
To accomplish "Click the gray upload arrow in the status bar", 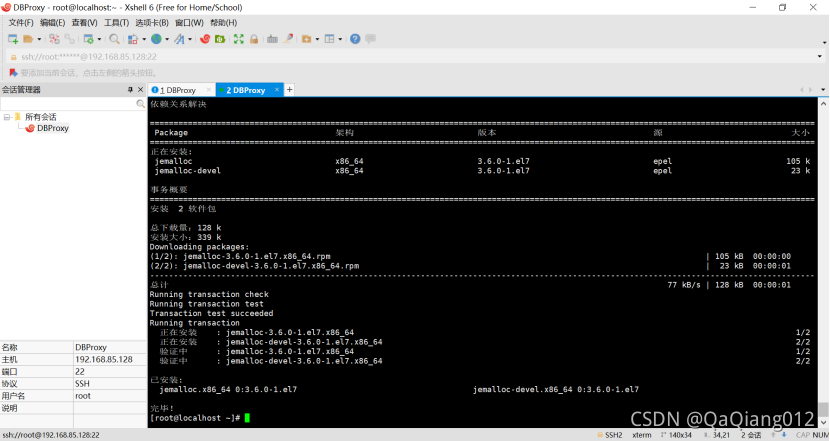I will pos(773,435).
